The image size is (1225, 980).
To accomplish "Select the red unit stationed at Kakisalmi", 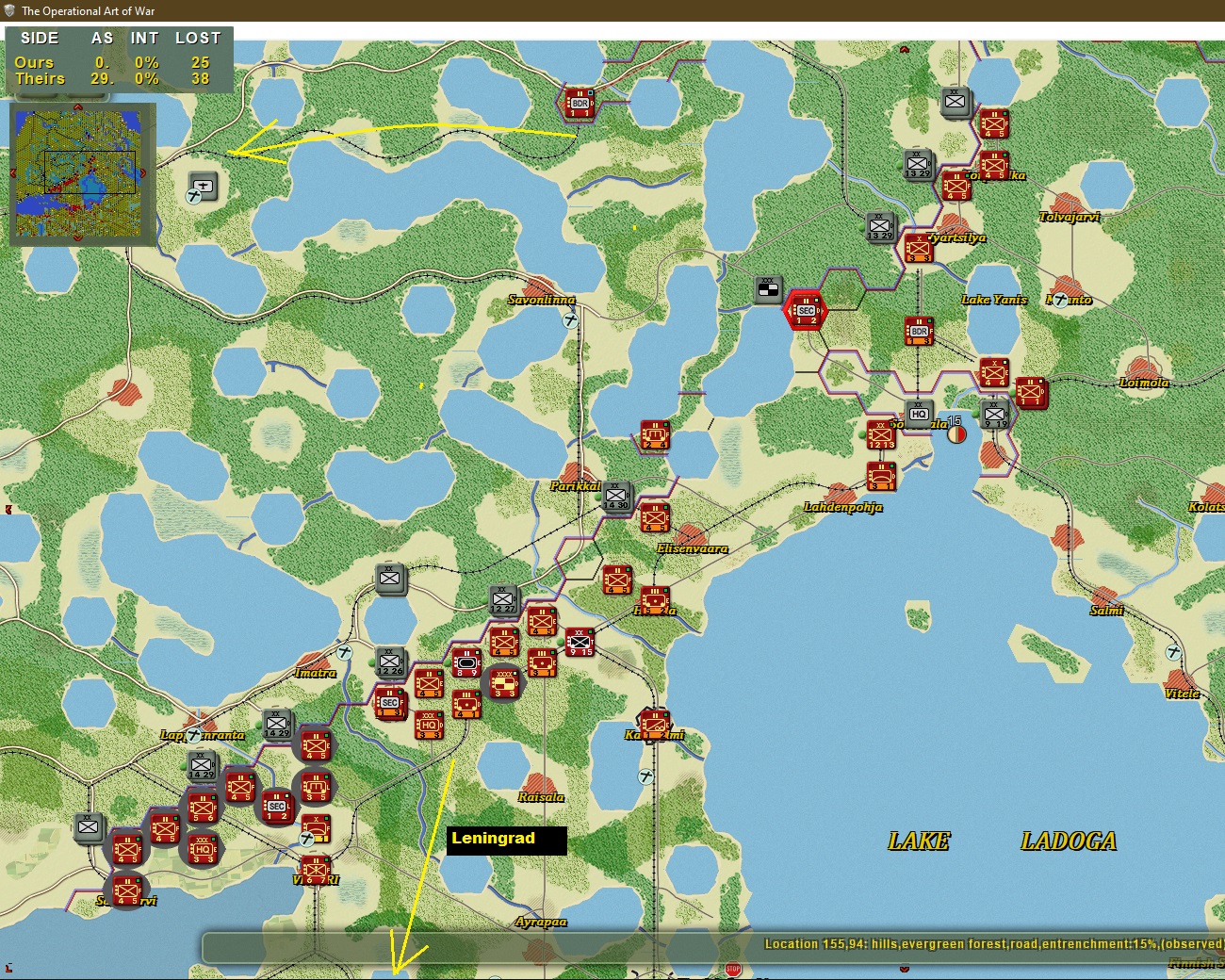I will (654, 724).
